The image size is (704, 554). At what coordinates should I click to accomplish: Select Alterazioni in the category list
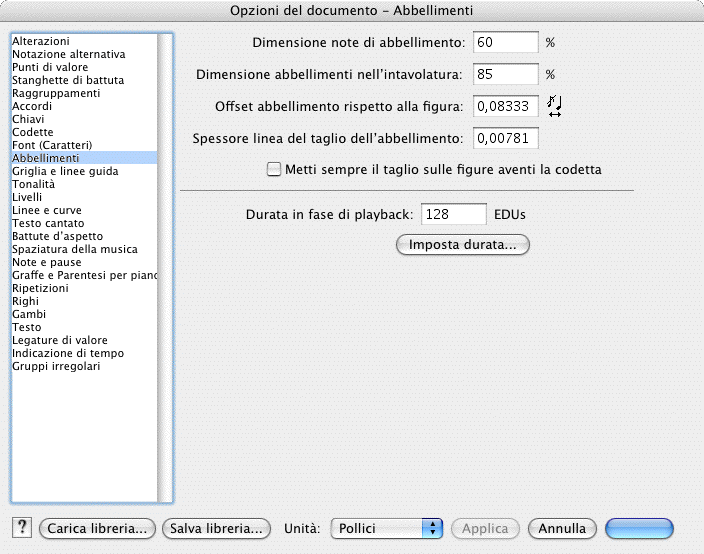pos(40,41)
